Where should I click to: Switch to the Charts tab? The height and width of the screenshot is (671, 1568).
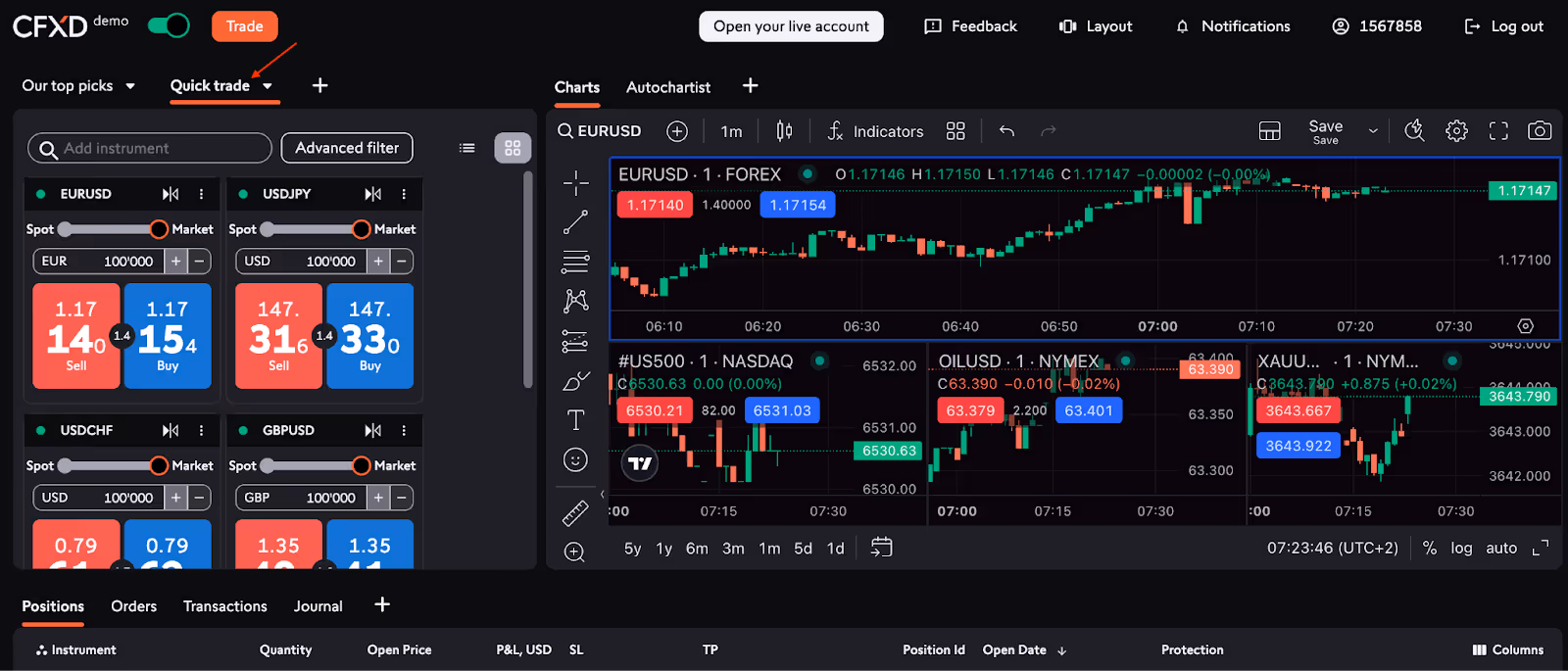tap(577, 87)
